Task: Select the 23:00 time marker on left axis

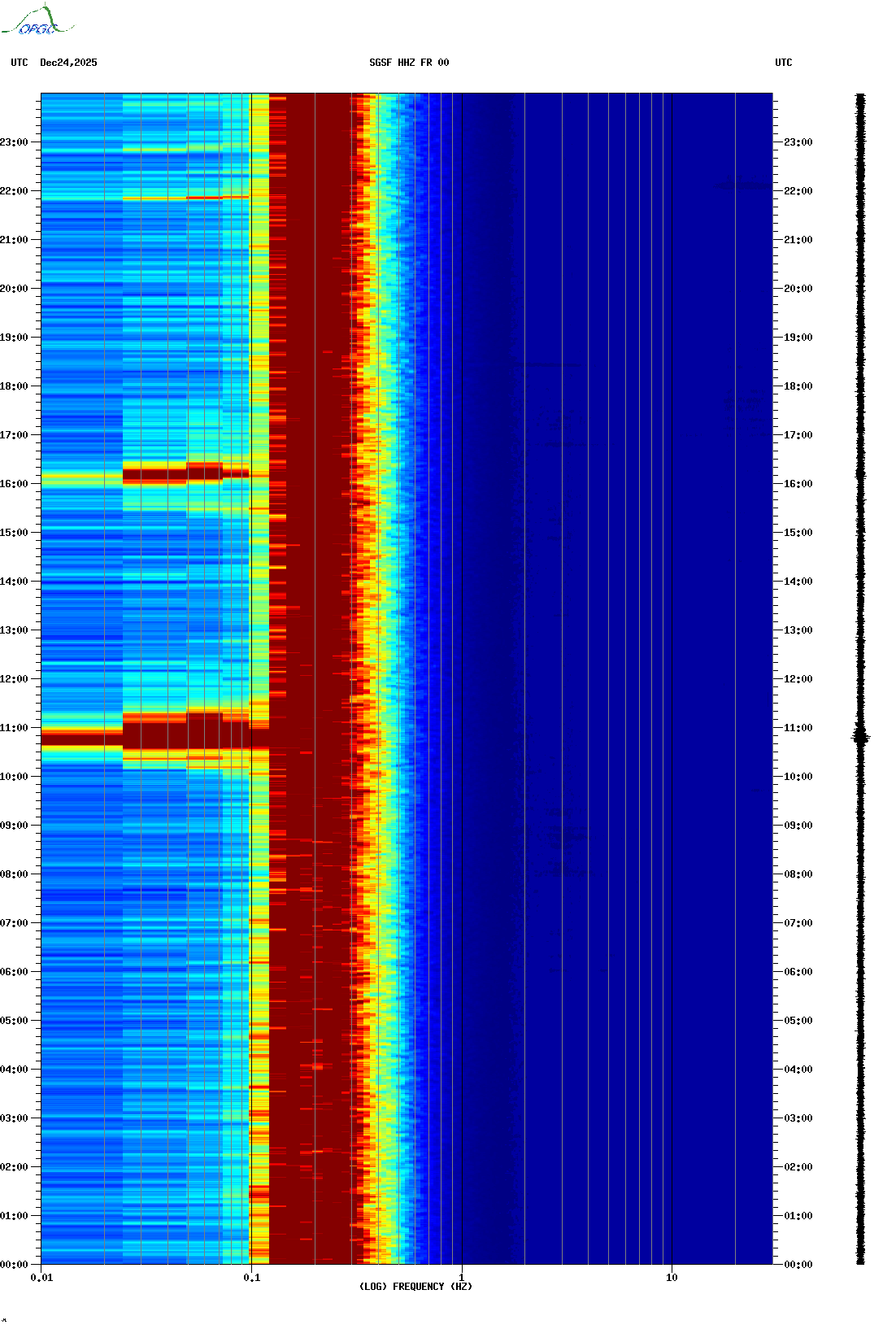Action: 14,142
